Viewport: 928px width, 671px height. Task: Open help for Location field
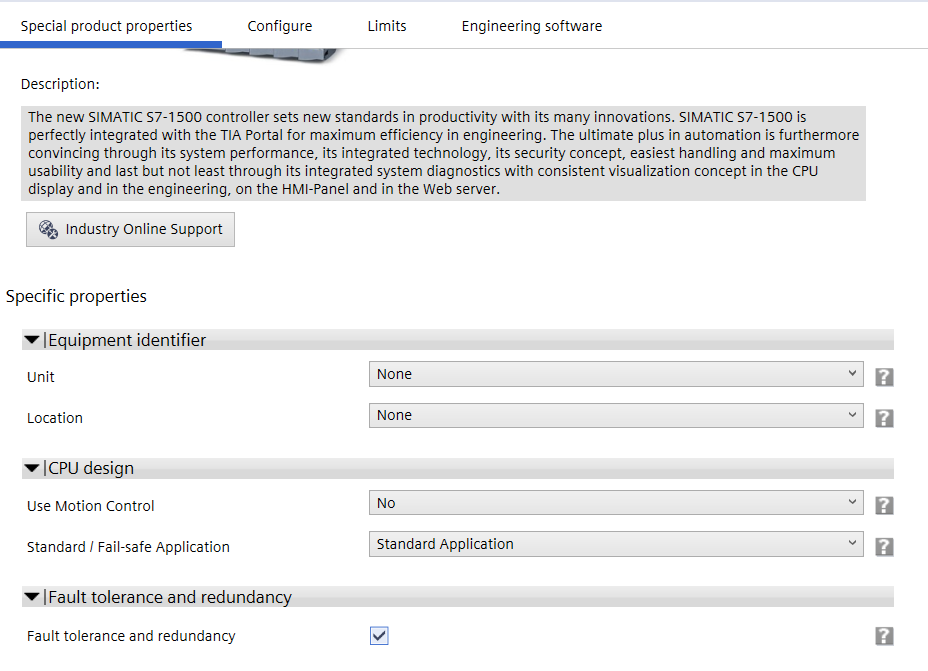[x=884, y=418]
